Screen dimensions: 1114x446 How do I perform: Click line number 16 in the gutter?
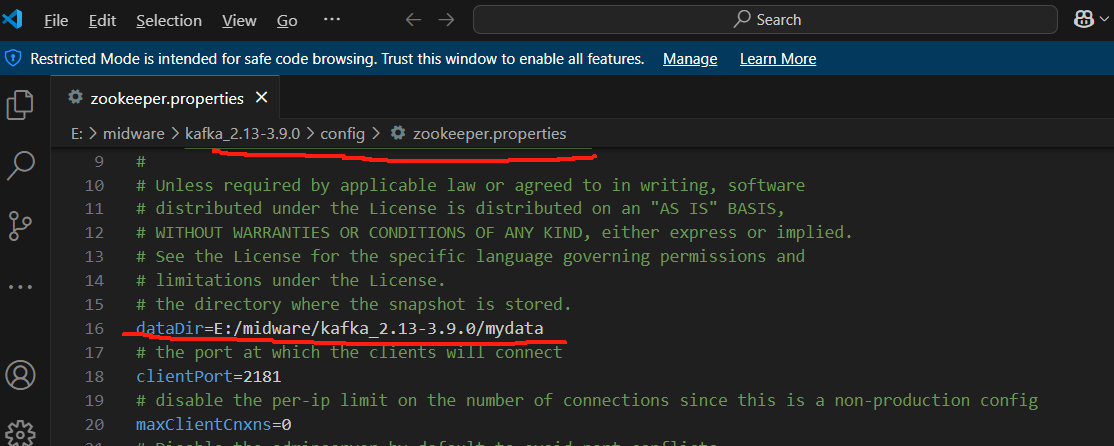(94, 328)
